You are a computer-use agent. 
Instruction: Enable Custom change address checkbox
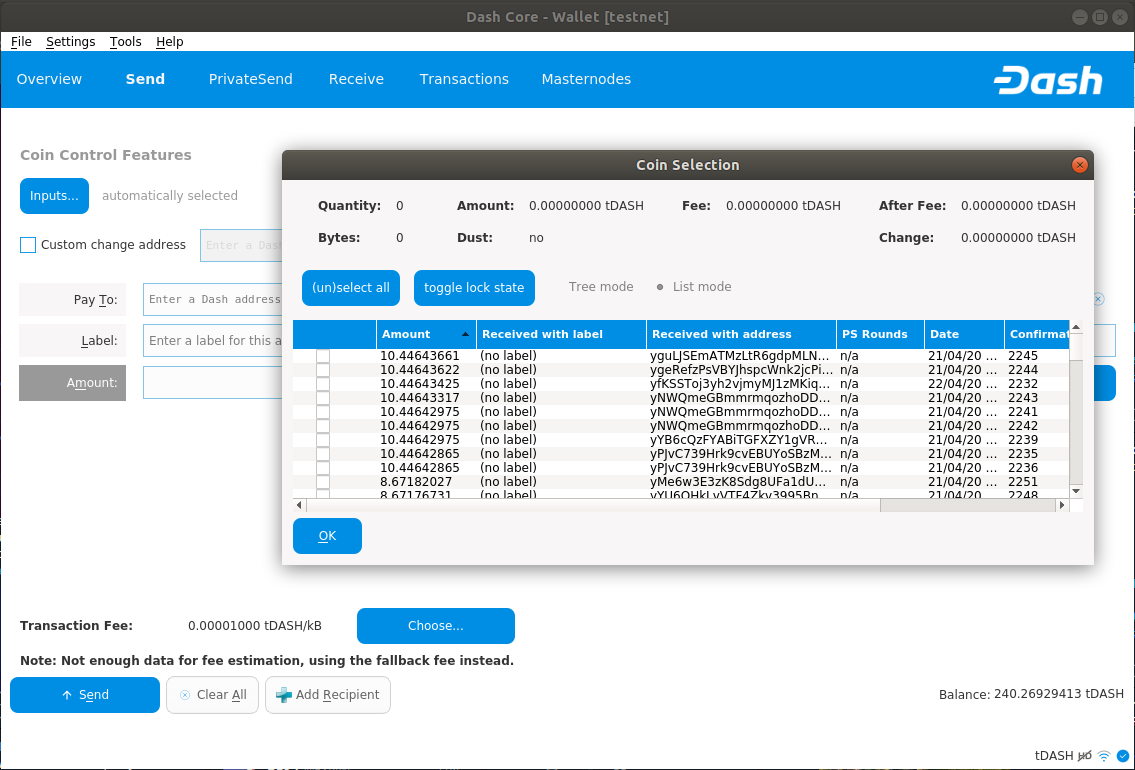coord(28,245)
